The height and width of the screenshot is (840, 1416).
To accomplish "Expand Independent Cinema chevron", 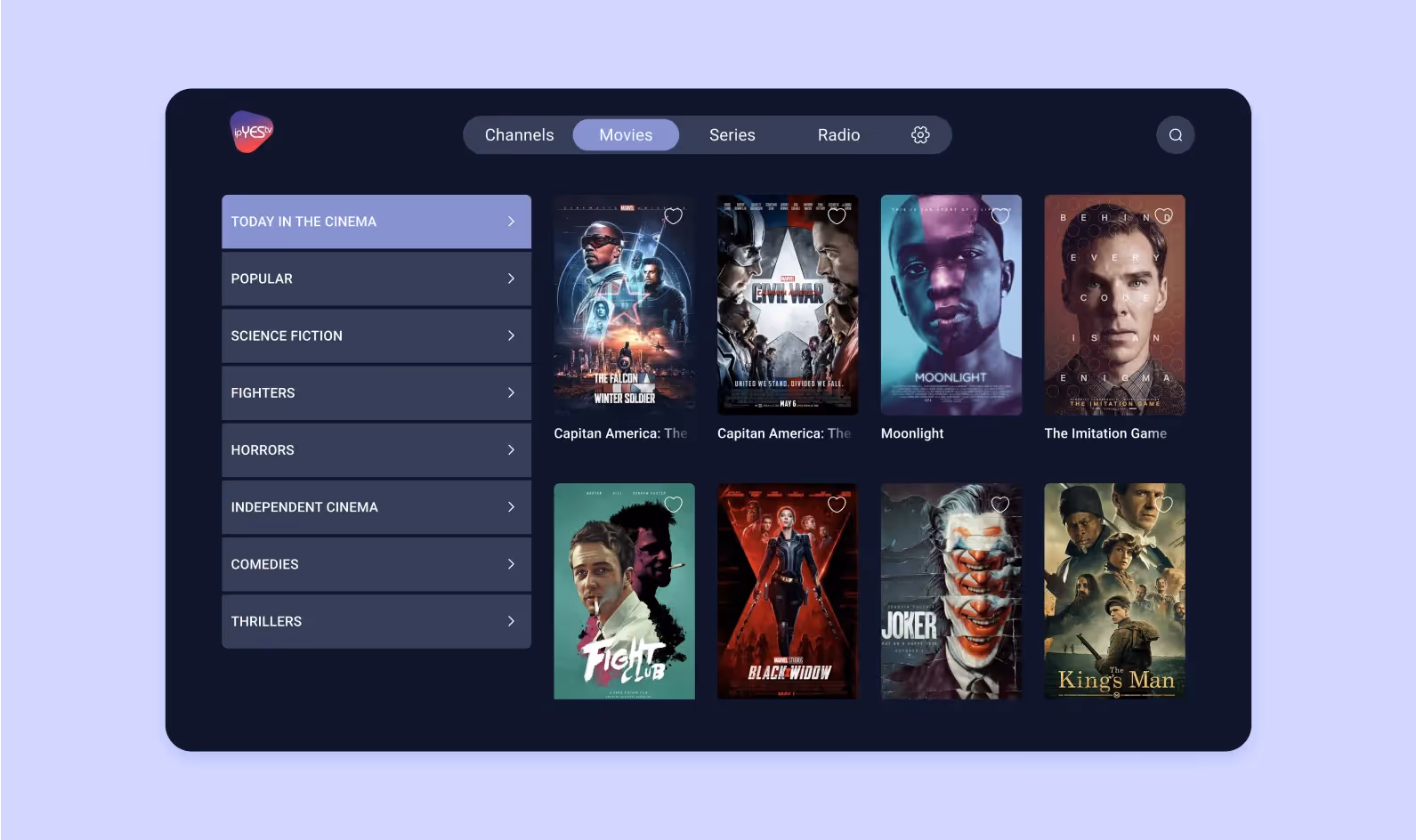I will (511, 507).
